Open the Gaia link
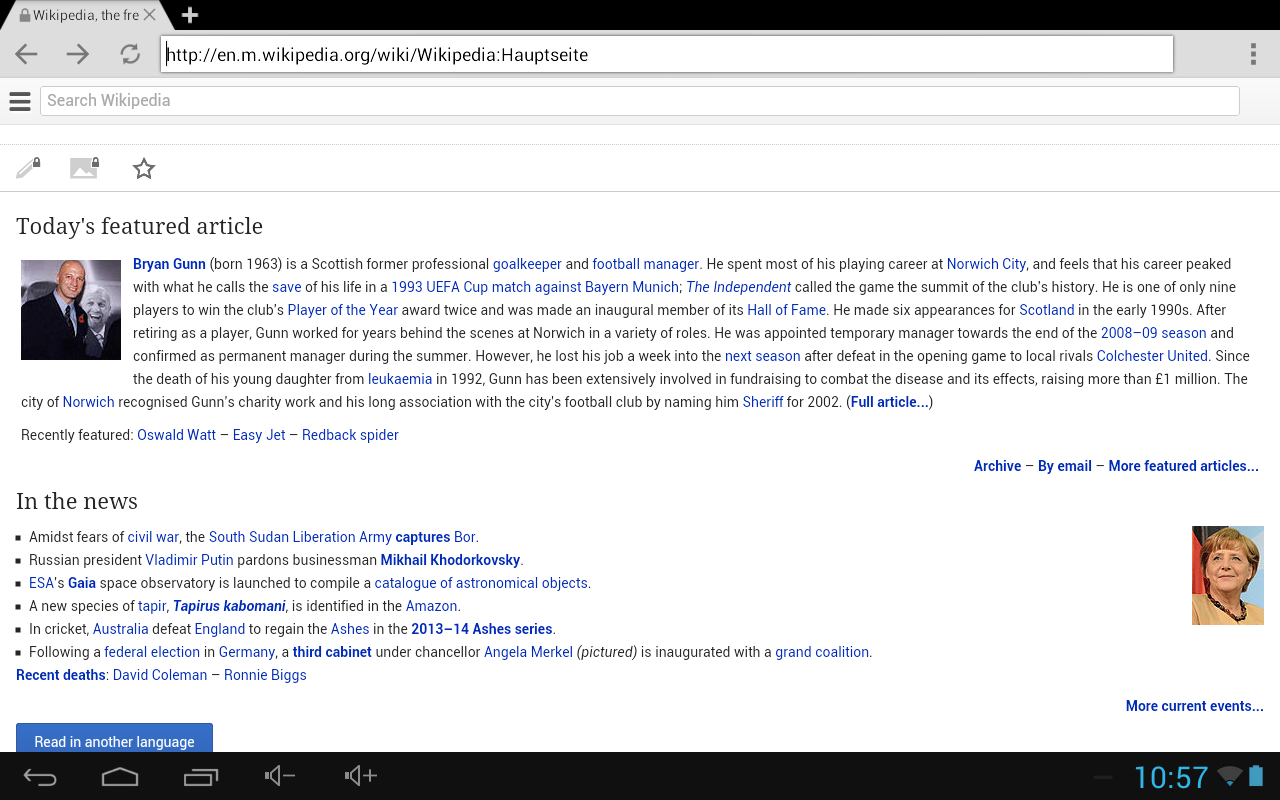The width and height of the screenshot is (1280, 800). [x=82, y=583]
